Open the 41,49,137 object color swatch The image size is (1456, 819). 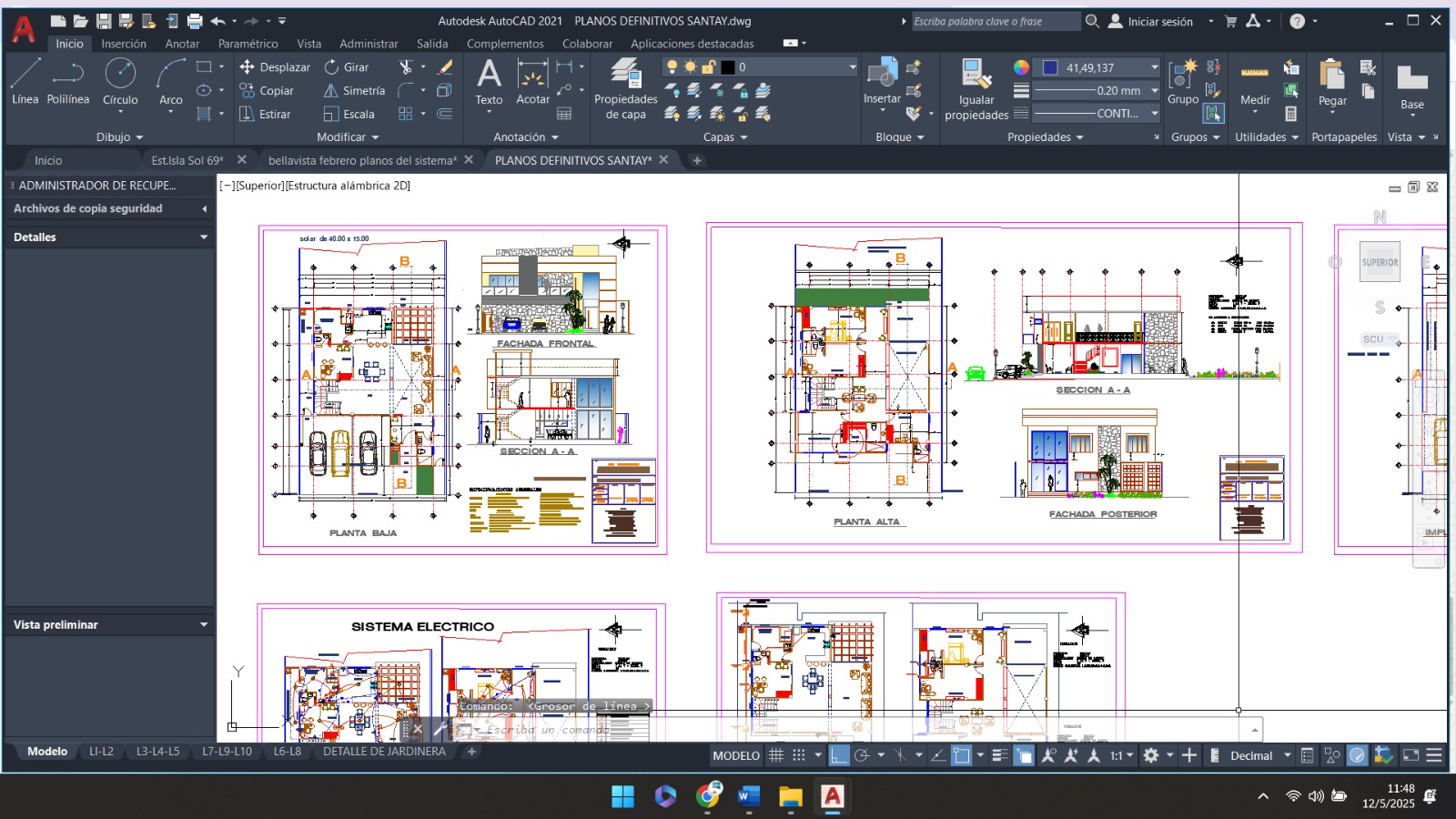pos(1050,67)
